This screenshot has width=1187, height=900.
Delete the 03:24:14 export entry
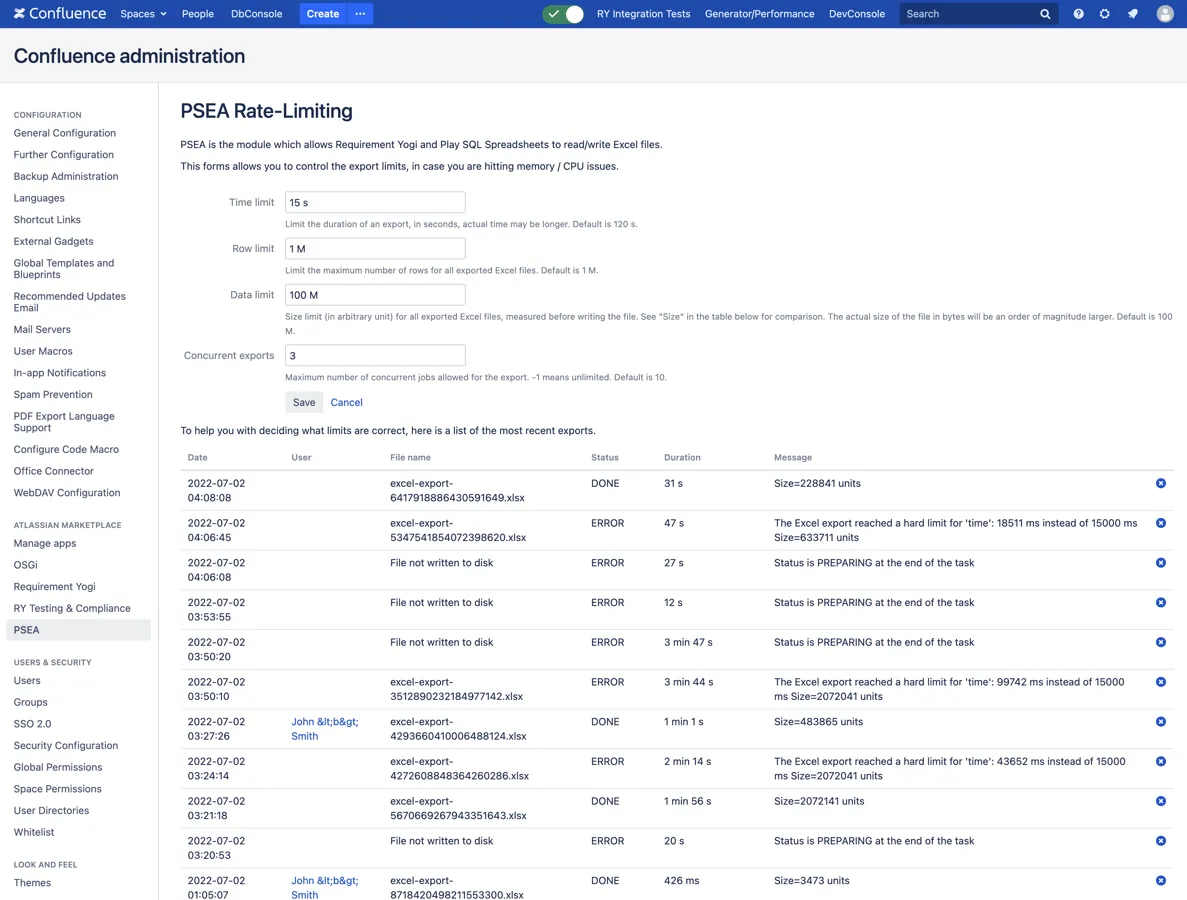(1161, 761)
